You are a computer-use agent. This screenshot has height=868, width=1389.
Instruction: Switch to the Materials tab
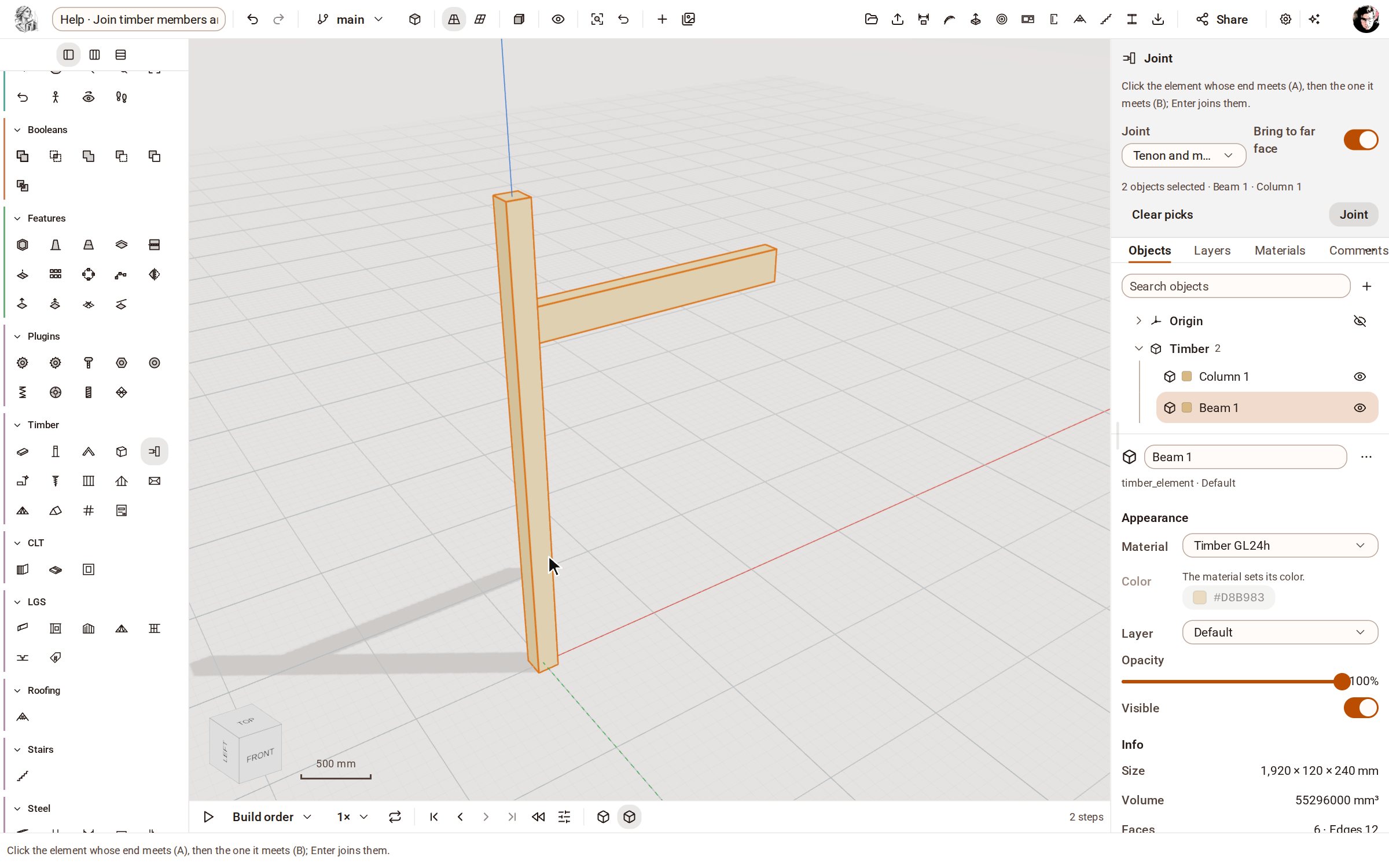[1280, 251]
